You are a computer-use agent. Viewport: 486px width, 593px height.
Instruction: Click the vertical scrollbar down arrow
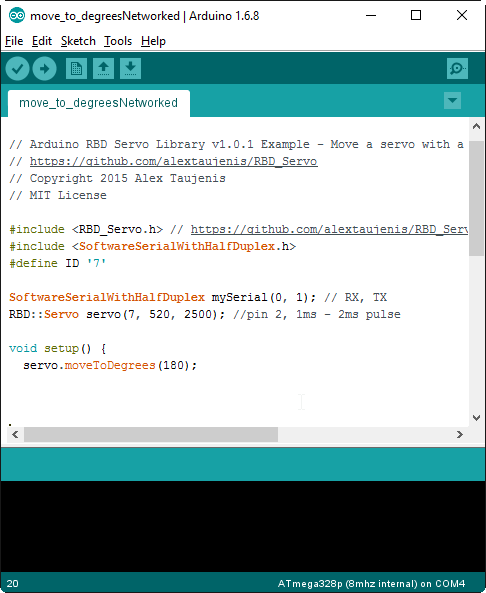click(477, 418)
